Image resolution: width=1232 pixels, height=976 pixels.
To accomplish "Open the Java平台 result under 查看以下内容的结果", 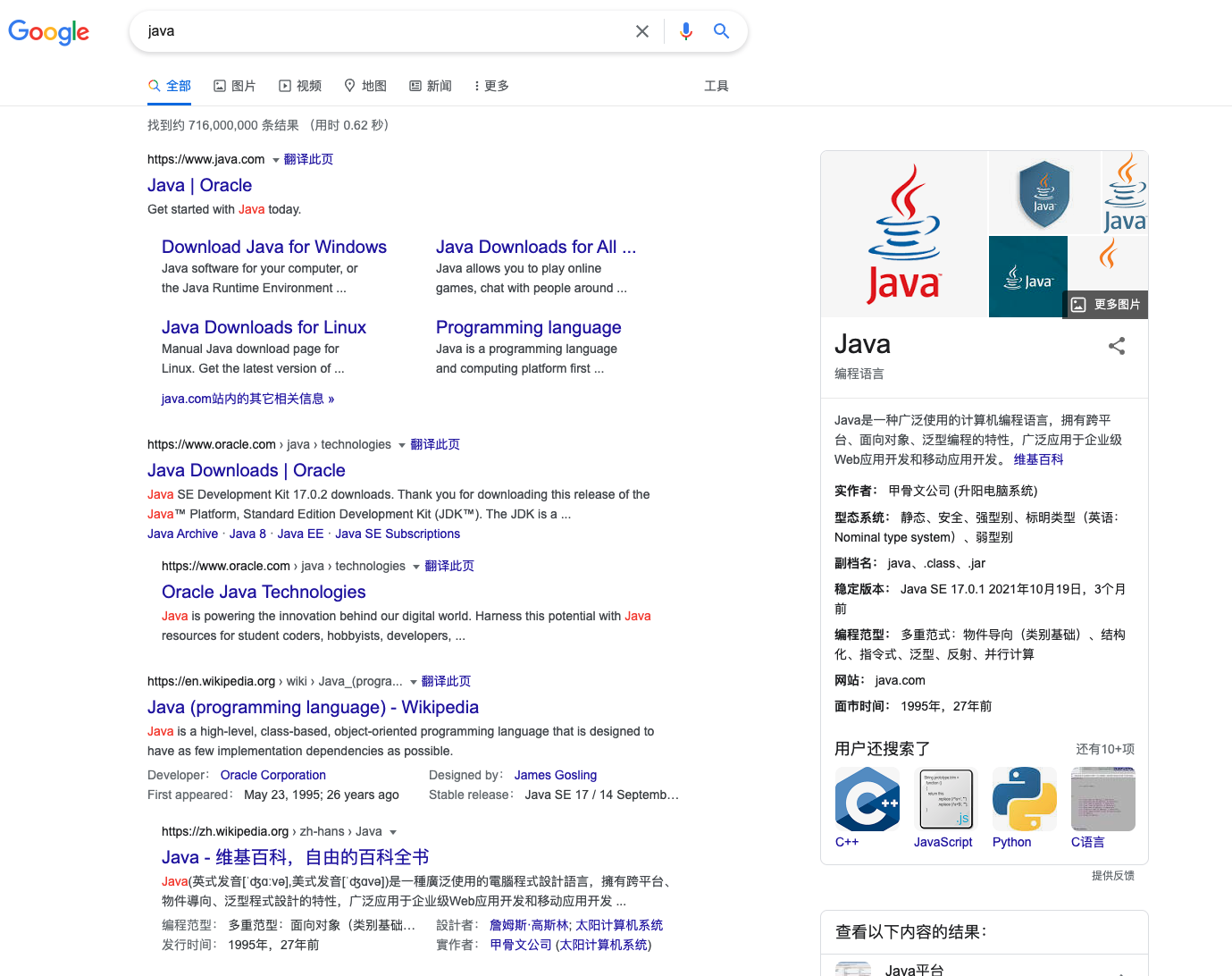I will click(985, 968).
